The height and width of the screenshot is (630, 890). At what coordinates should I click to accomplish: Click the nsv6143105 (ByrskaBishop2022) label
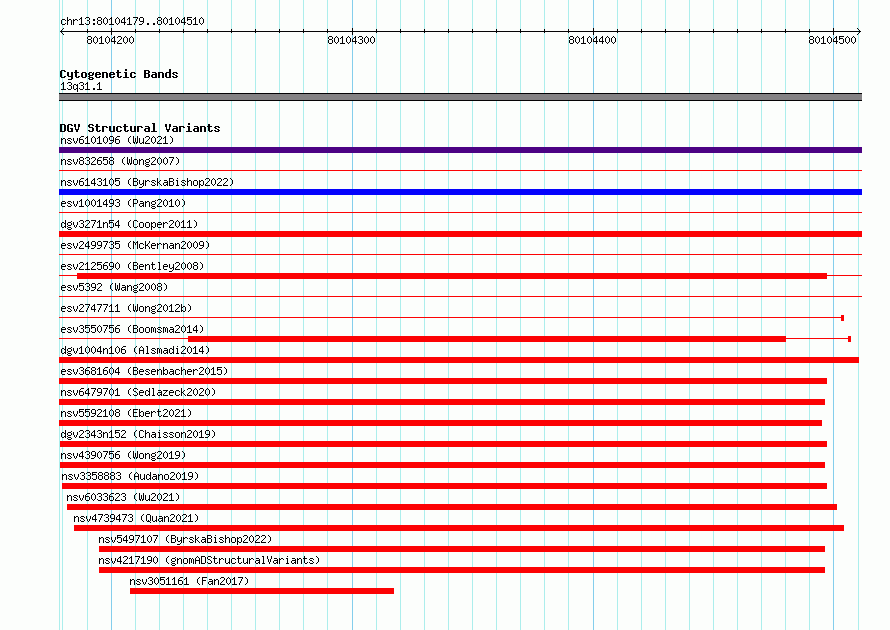click(x=147, y=182)
